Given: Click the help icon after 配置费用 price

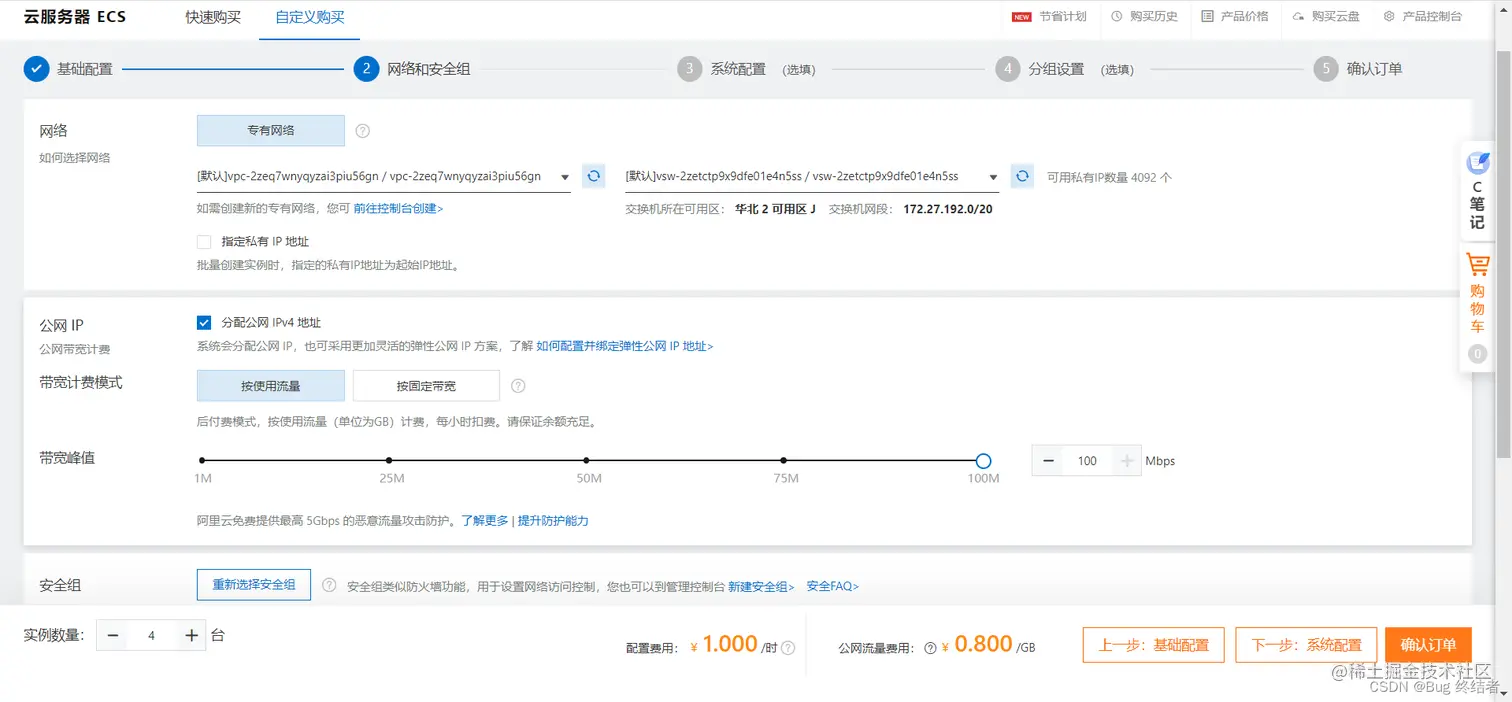Looking at the screenshot, I should coord(788,648).
